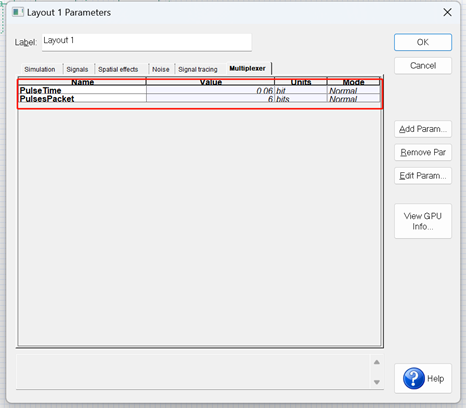Go to the Noise tab
The height and width of the screenshot is (408, 466).
pyautogui.click(x=161, y=69)
